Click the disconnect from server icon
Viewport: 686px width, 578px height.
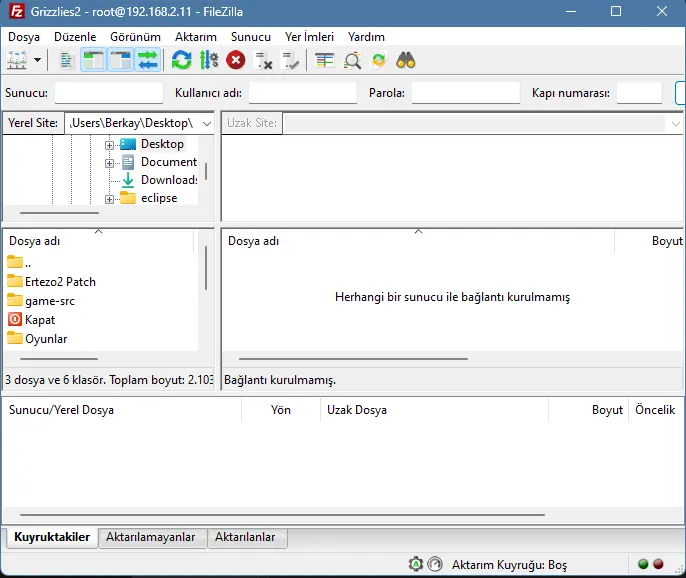tap(264, 60)
